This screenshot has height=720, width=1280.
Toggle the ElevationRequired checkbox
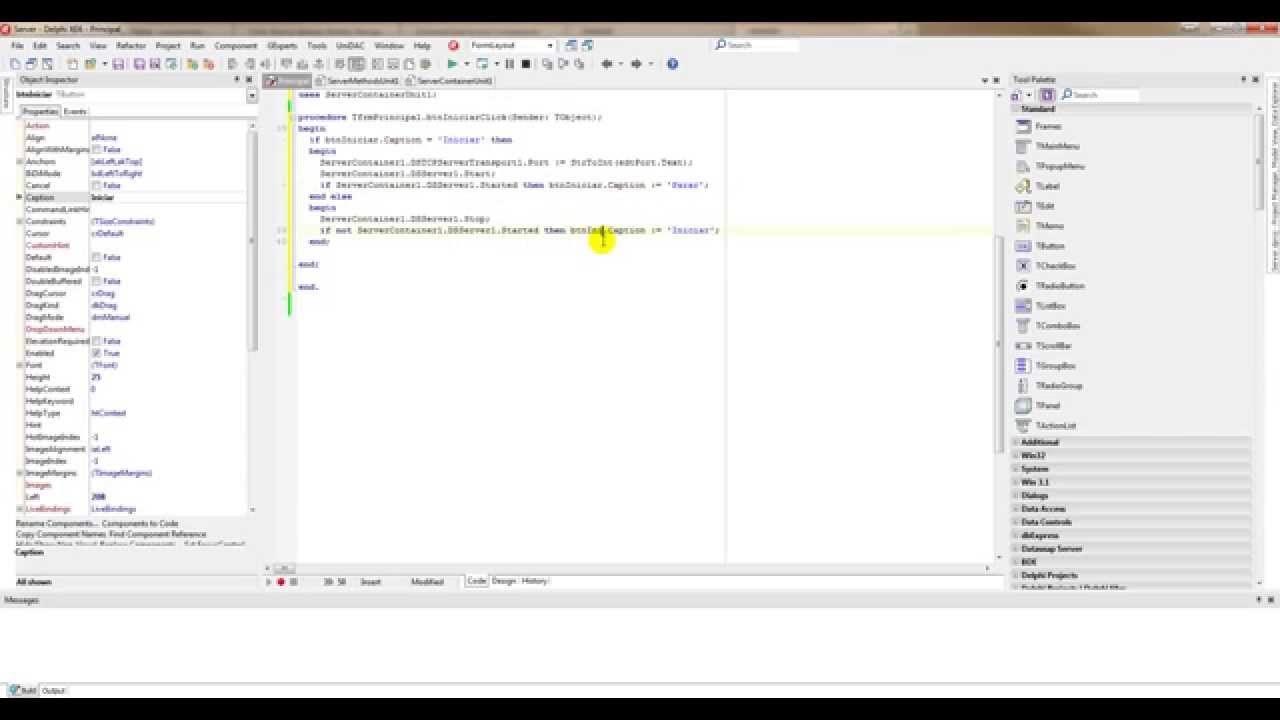click(x=96, y=342)
